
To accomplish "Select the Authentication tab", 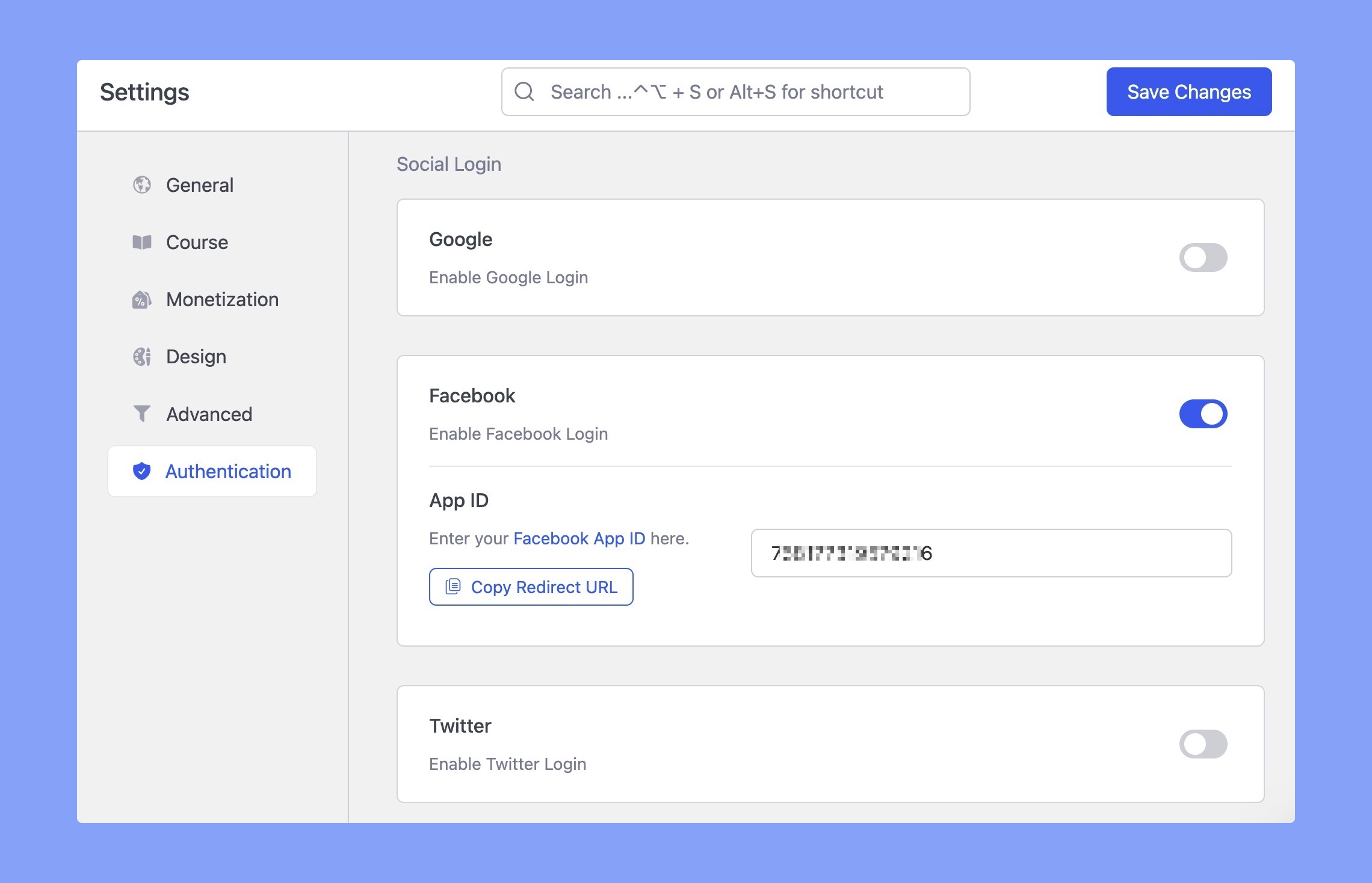I will (x=212, y=471).
